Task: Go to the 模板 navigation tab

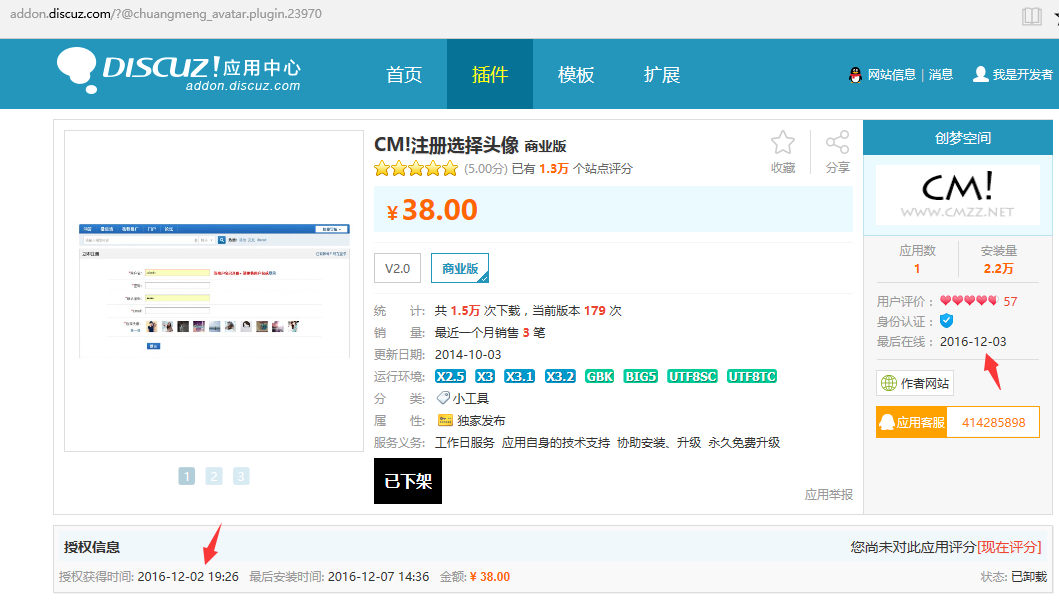Action: coord(575,74)
